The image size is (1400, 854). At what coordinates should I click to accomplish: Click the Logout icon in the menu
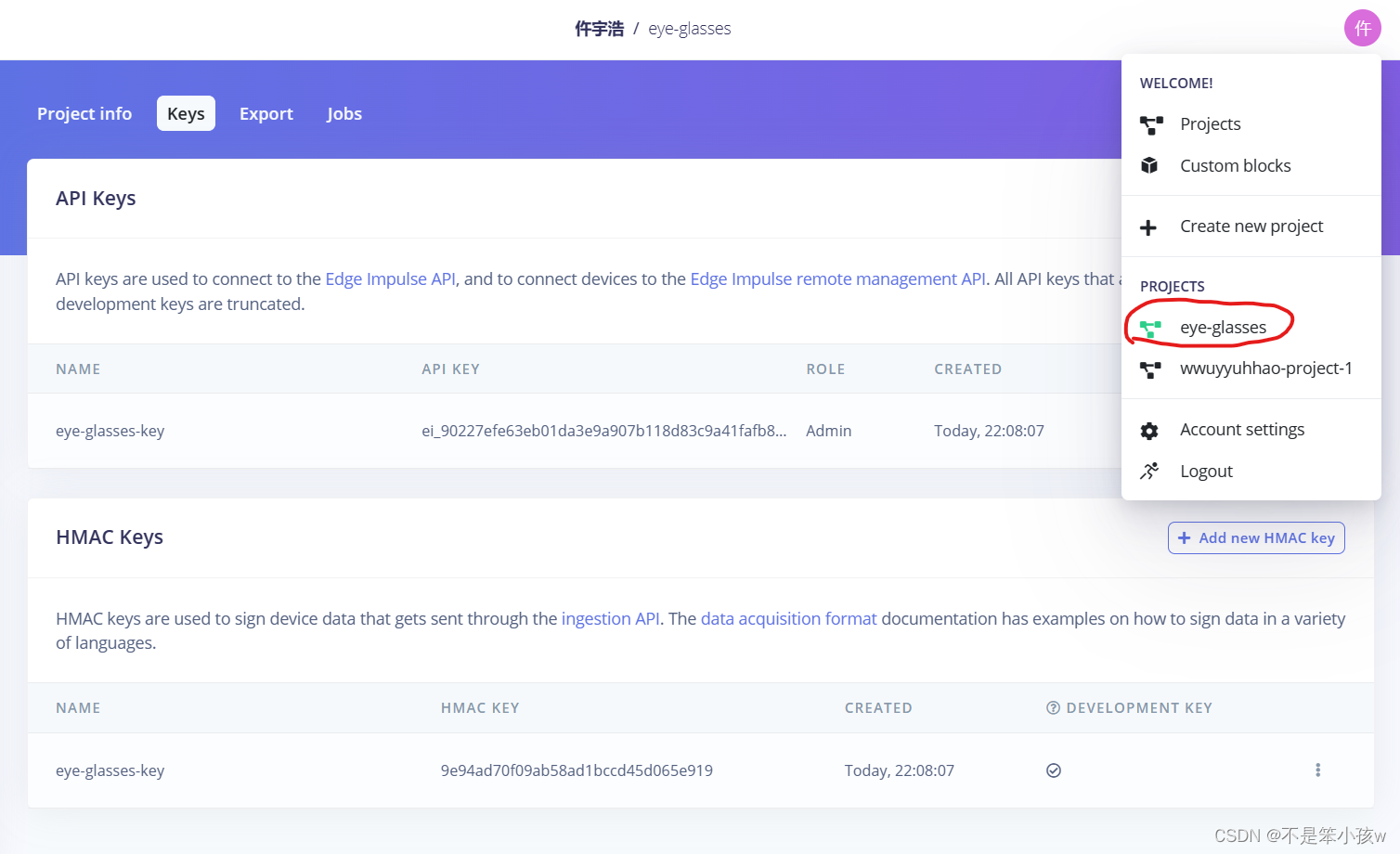point(1149,471)
